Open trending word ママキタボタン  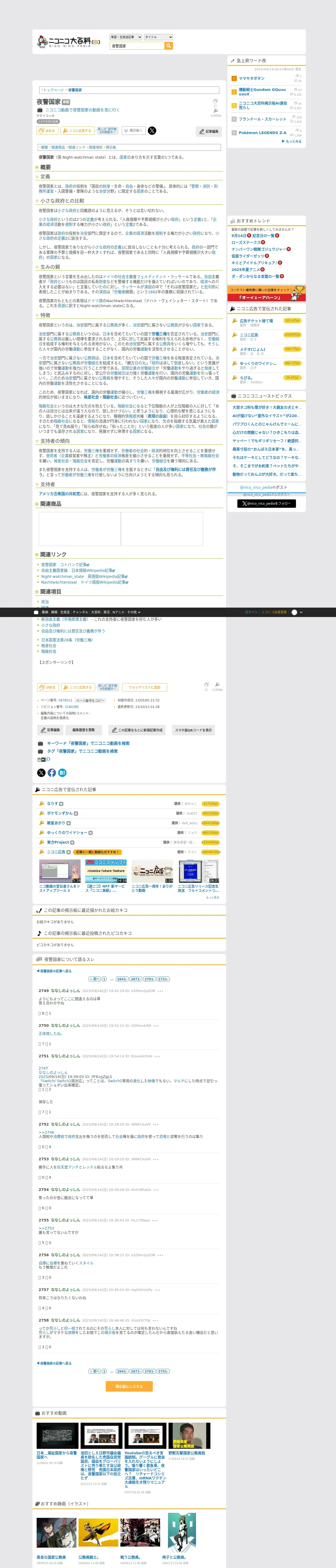coord(252,78)
